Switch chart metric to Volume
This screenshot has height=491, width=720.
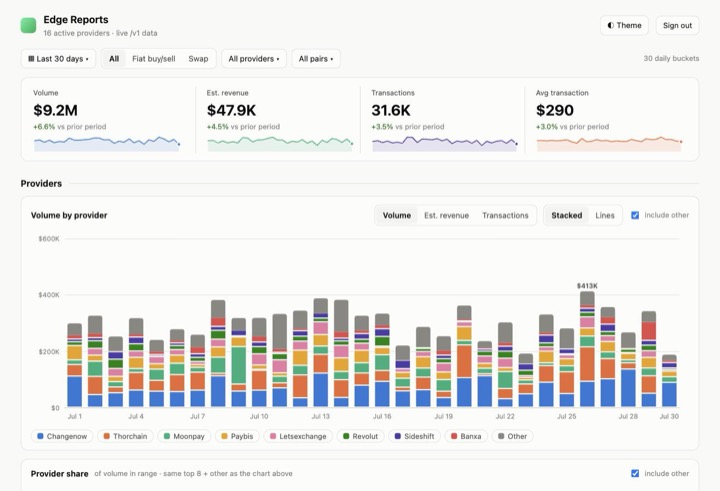(397, 215)
